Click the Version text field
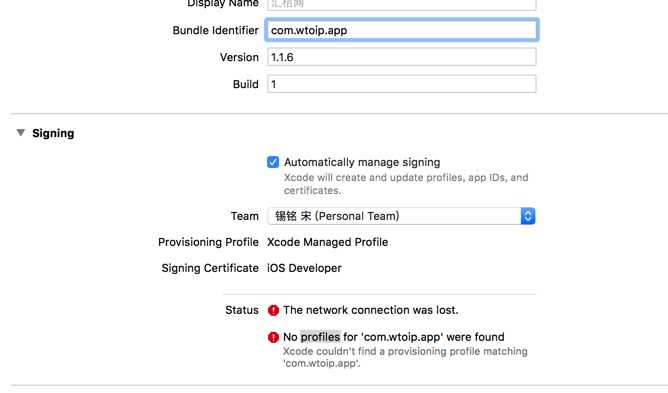This screenshot has width=668, height=393. tap(401, 57)
